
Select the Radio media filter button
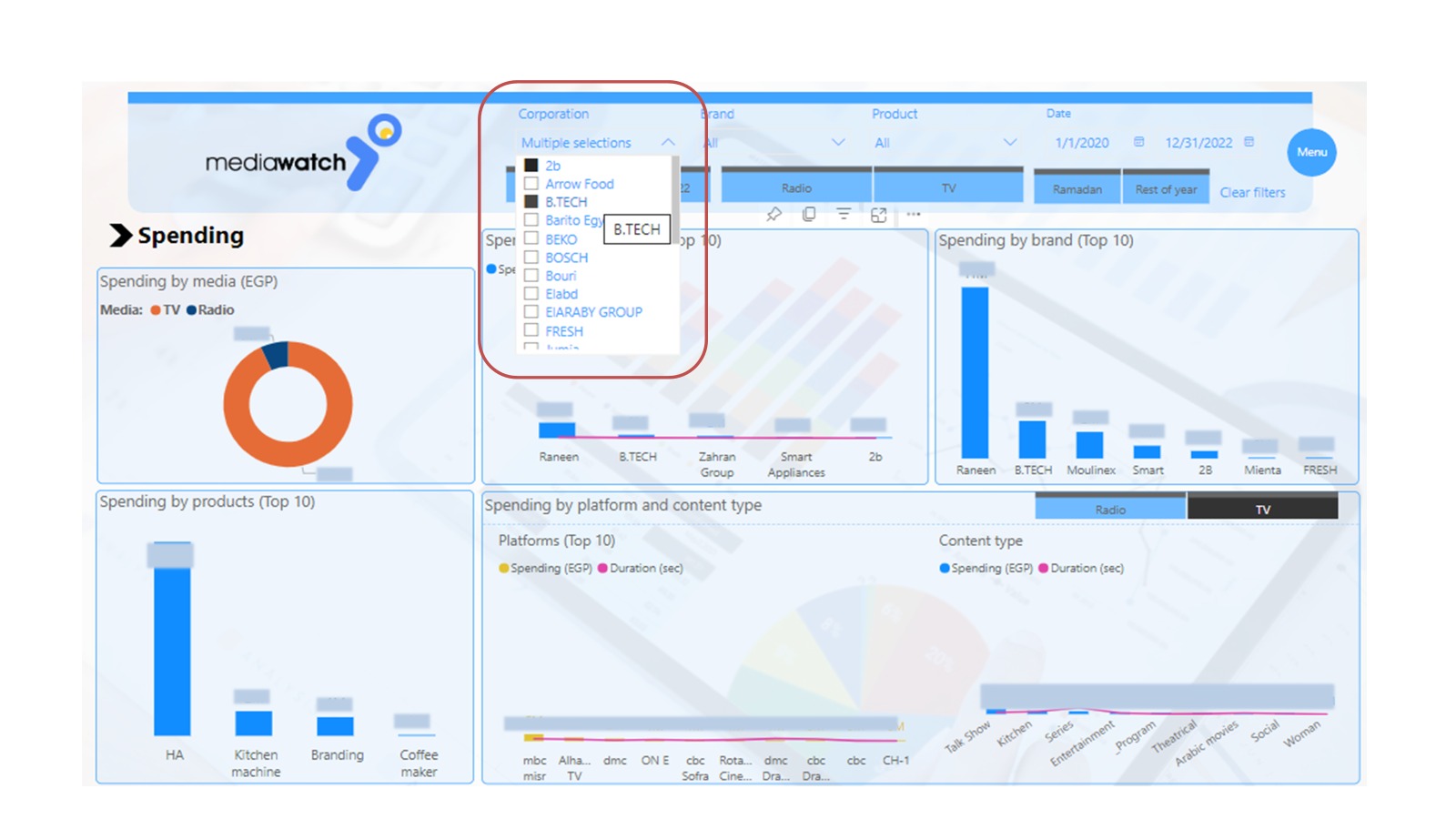(x=796, y=186)
